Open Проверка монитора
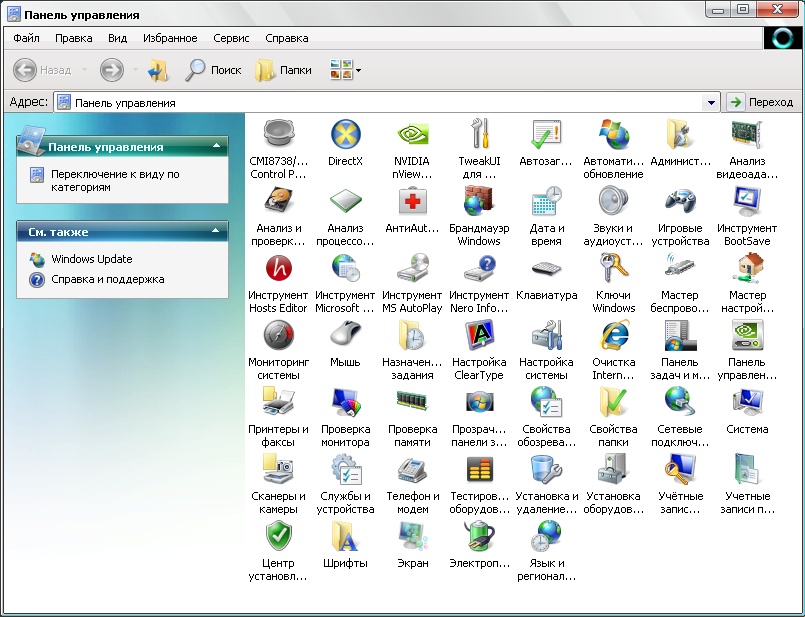The height and width of the screenshot is (617, 805). tap(346, 417)
